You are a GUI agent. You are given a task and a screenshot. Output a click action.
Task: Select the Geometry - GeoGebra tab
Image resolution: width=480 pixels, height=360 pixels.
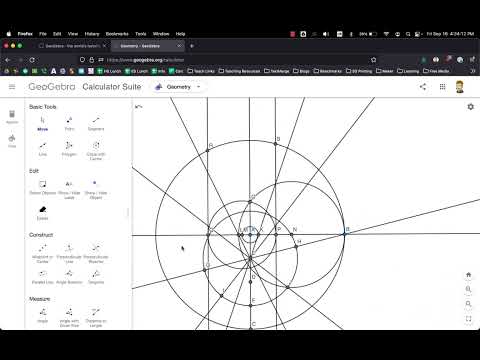pos(148,46)
